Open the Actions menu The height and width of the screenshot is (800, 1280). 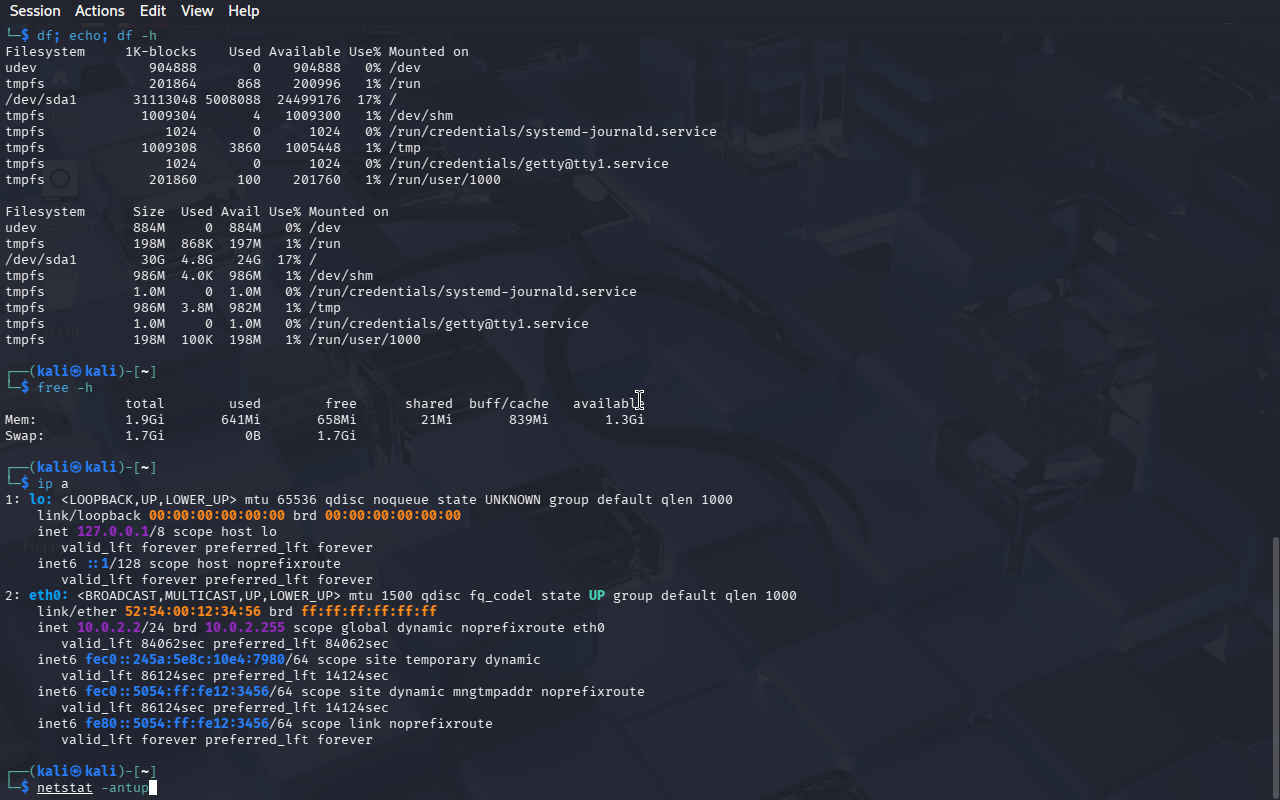click(100, 11)
